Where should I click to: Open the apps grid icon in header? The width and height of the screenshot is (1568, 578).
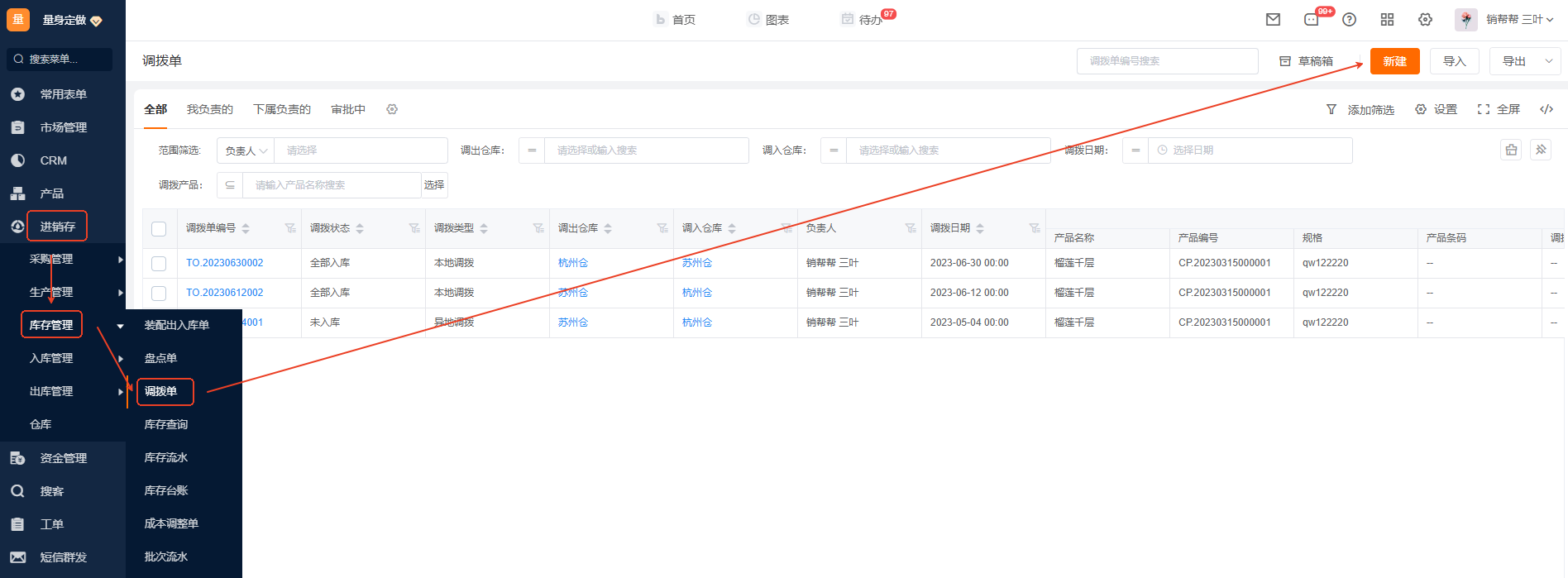1387,20
